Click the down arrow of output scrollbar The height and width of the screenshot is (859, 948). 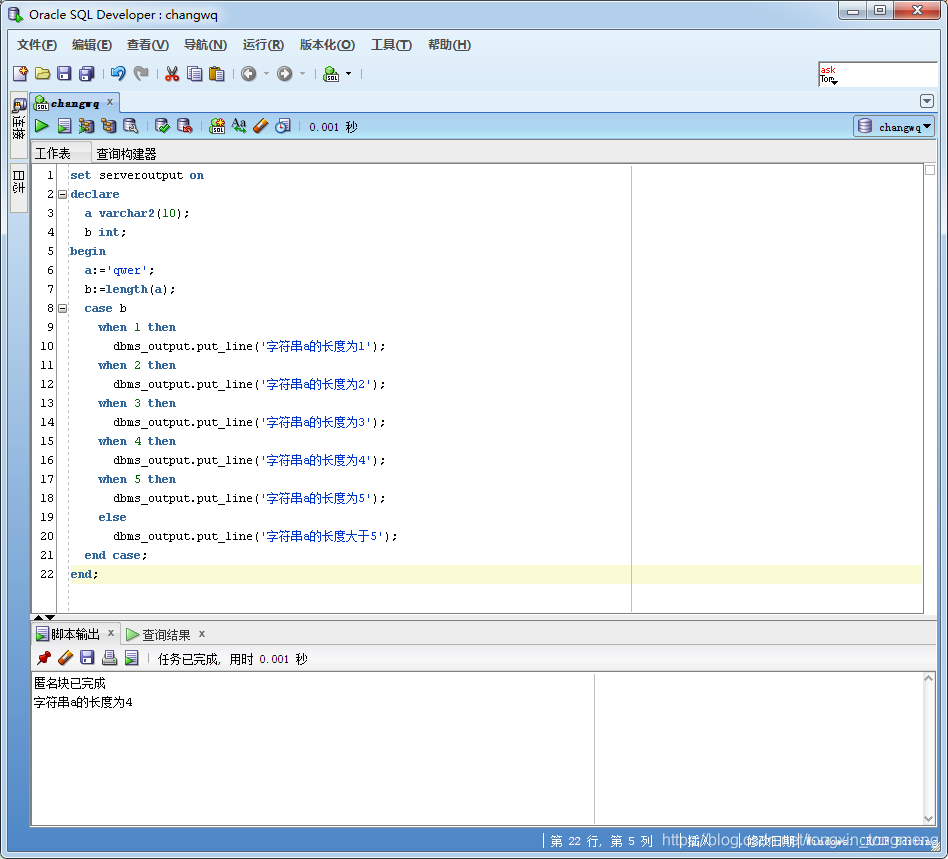click(929, 818)
